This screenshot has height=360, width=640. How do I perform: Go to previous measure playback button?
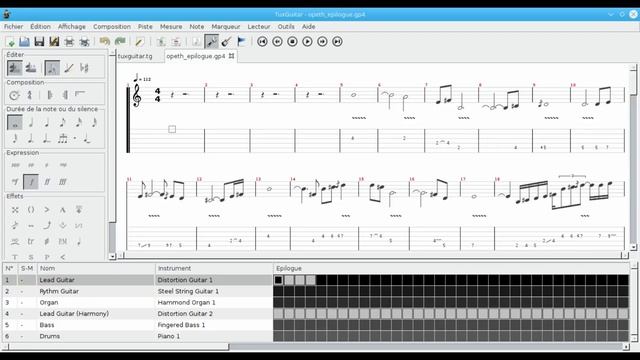(277, 42)
